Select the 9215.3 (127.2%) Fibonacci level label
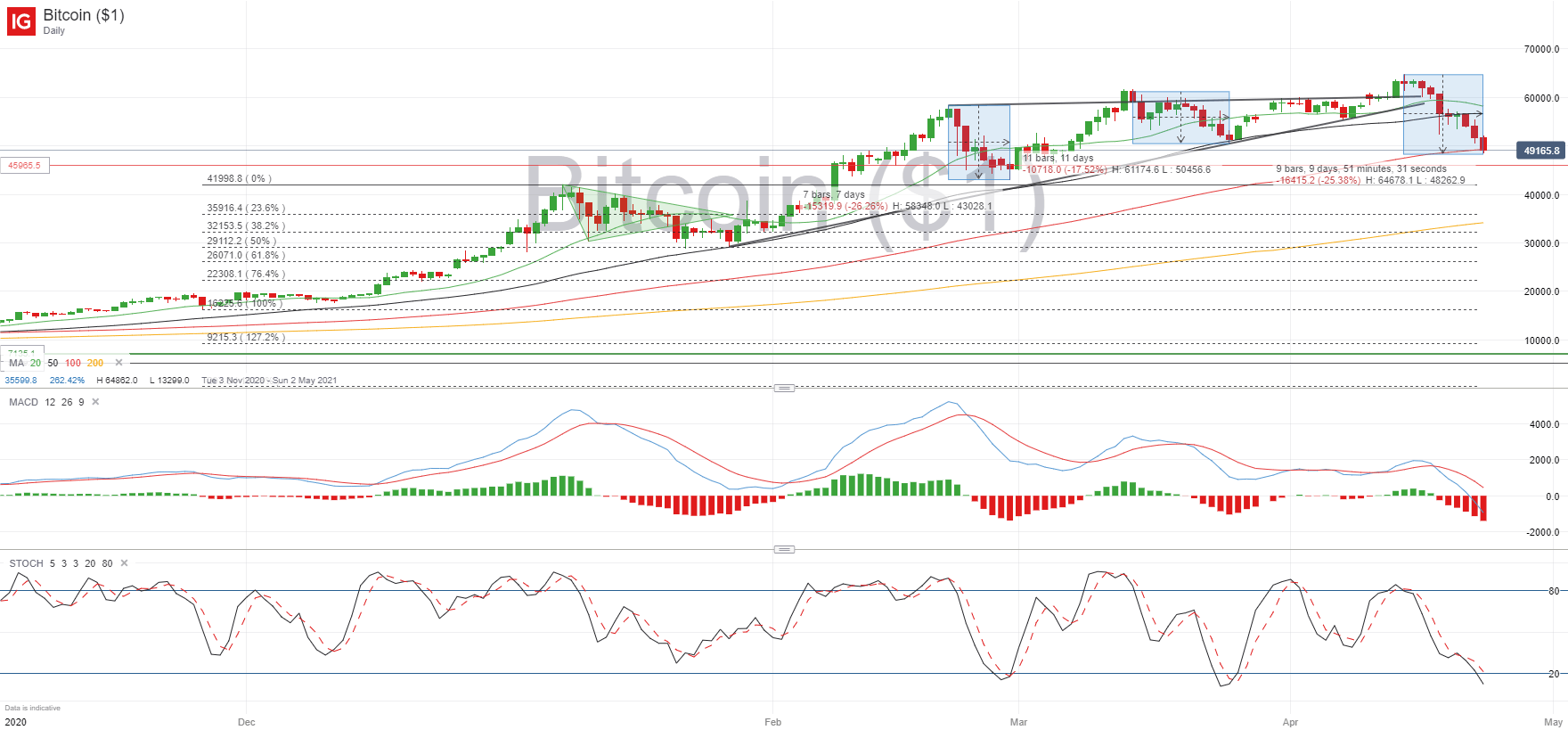The width and height of the screenshot is (1568, 730). [x=246, y=337]
